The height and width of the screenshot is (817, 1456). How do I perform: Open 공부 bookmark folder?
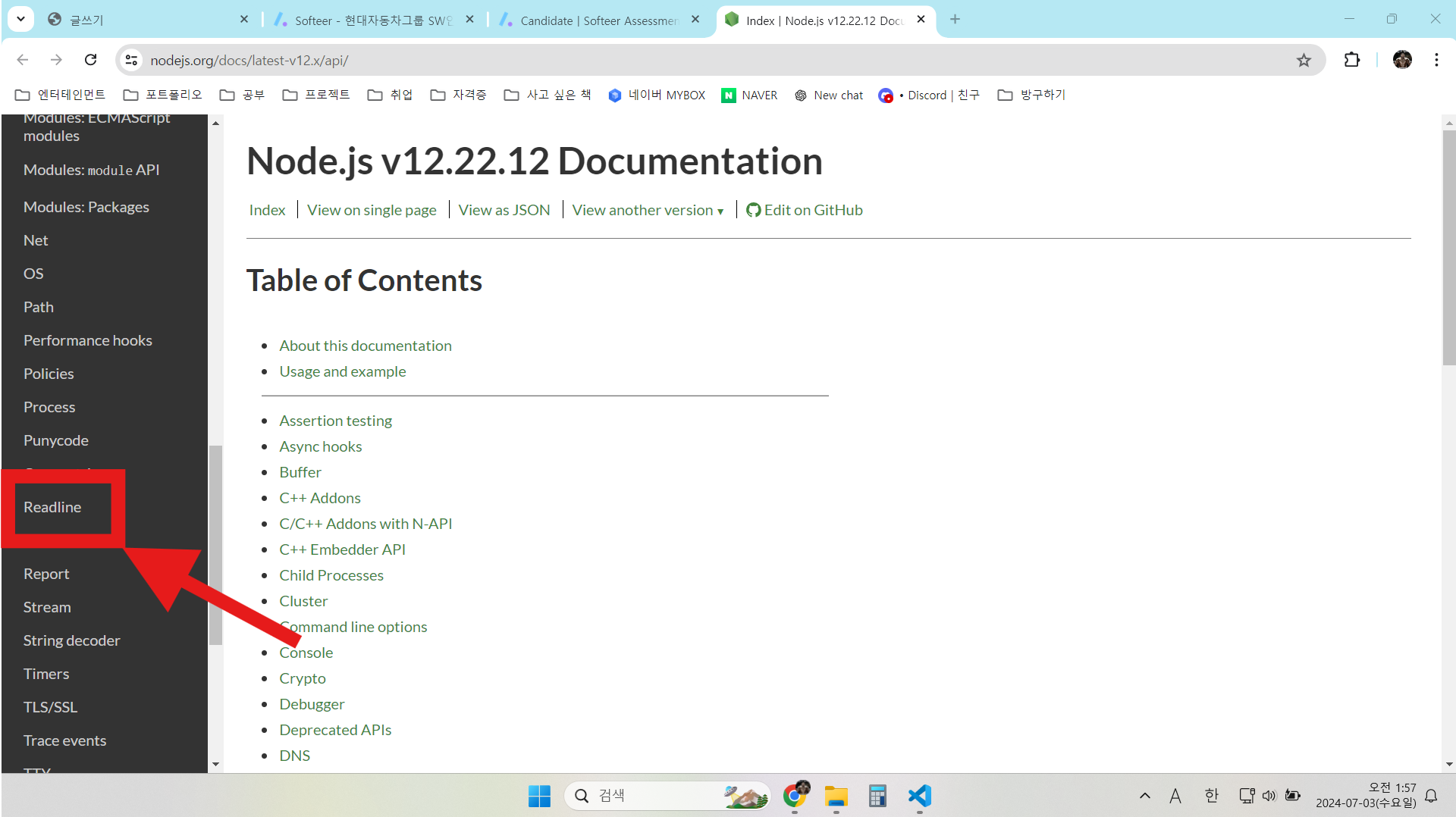[243, 95]
